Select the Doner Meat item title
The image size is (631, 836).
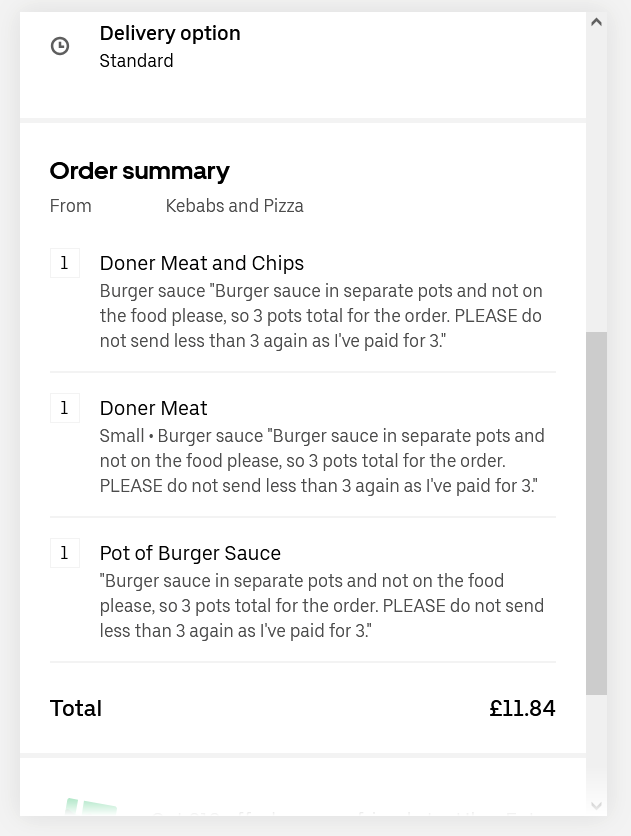click(153, 408)
